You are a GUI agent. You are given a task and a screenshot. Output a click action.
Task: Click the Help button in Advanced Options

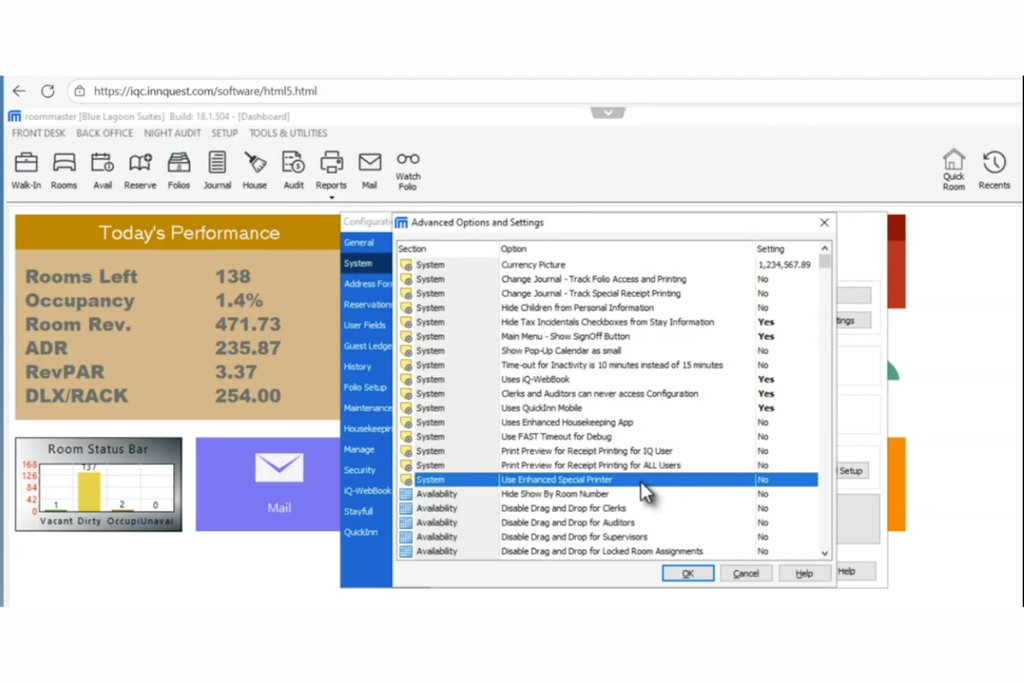point(804,573)
